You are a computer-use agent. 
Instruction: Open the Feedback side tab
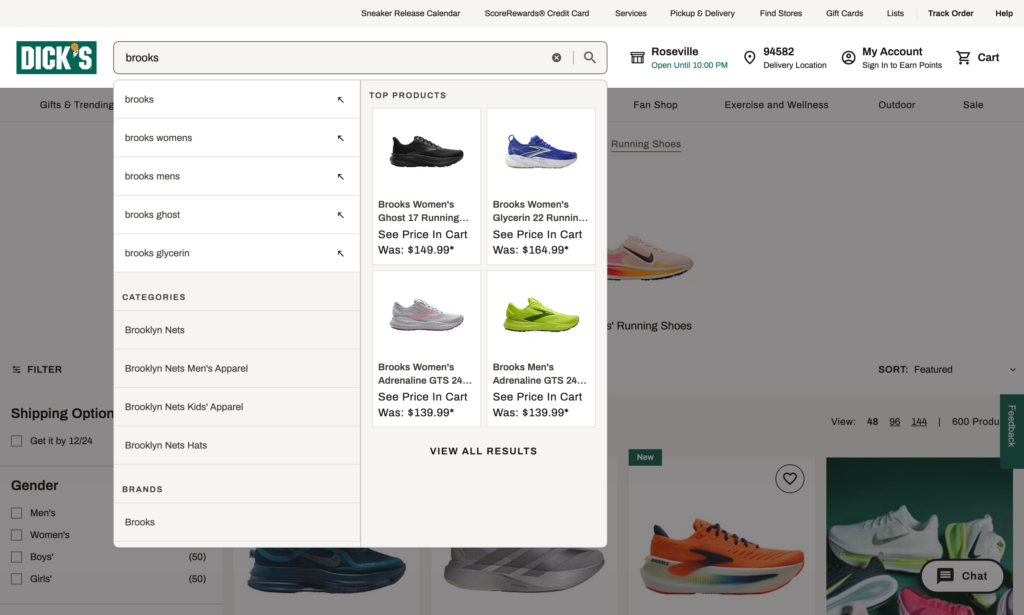1012,431
